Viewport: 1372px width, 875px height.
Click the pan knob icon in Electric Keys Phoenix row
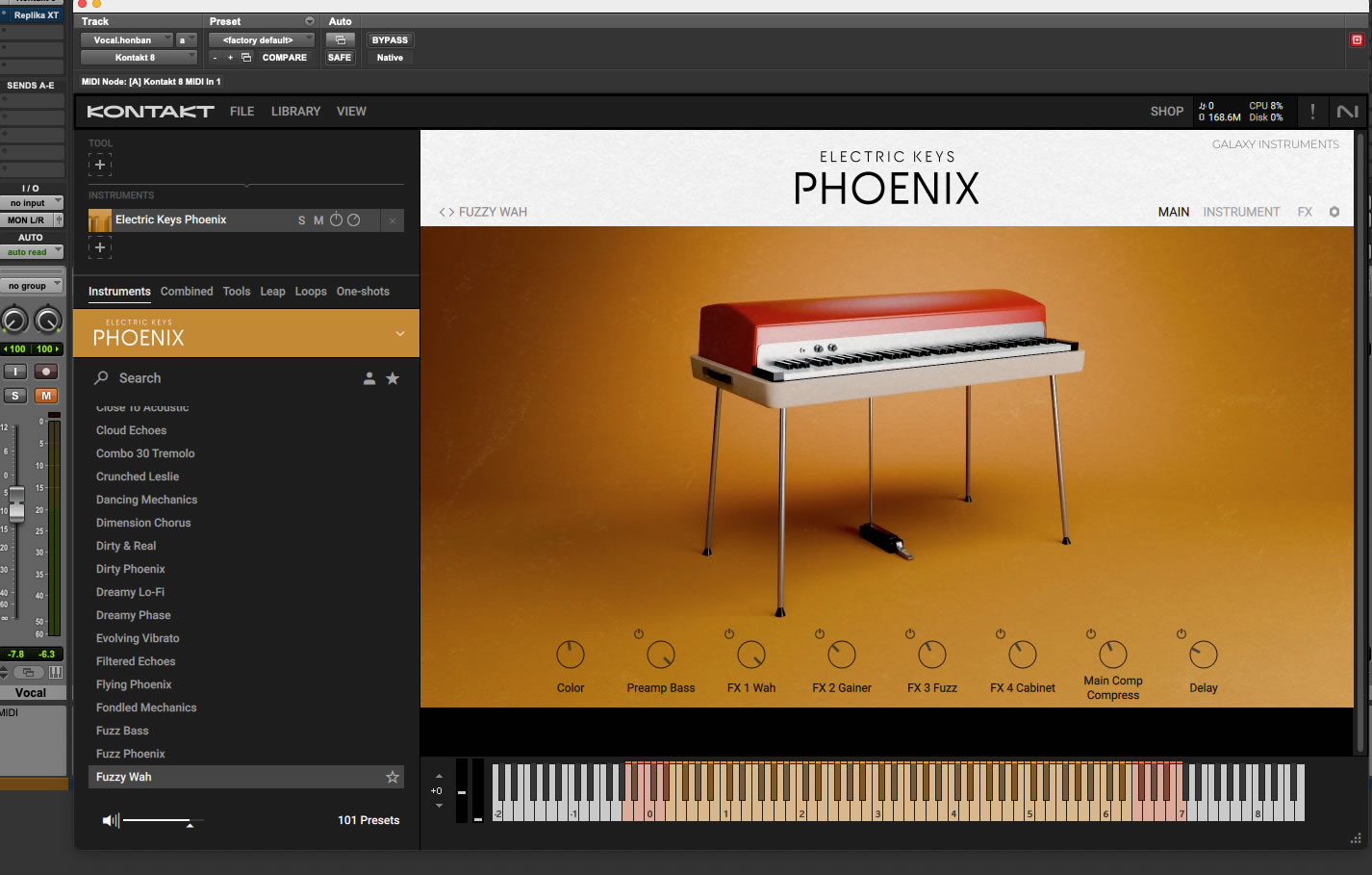point(354,219)
